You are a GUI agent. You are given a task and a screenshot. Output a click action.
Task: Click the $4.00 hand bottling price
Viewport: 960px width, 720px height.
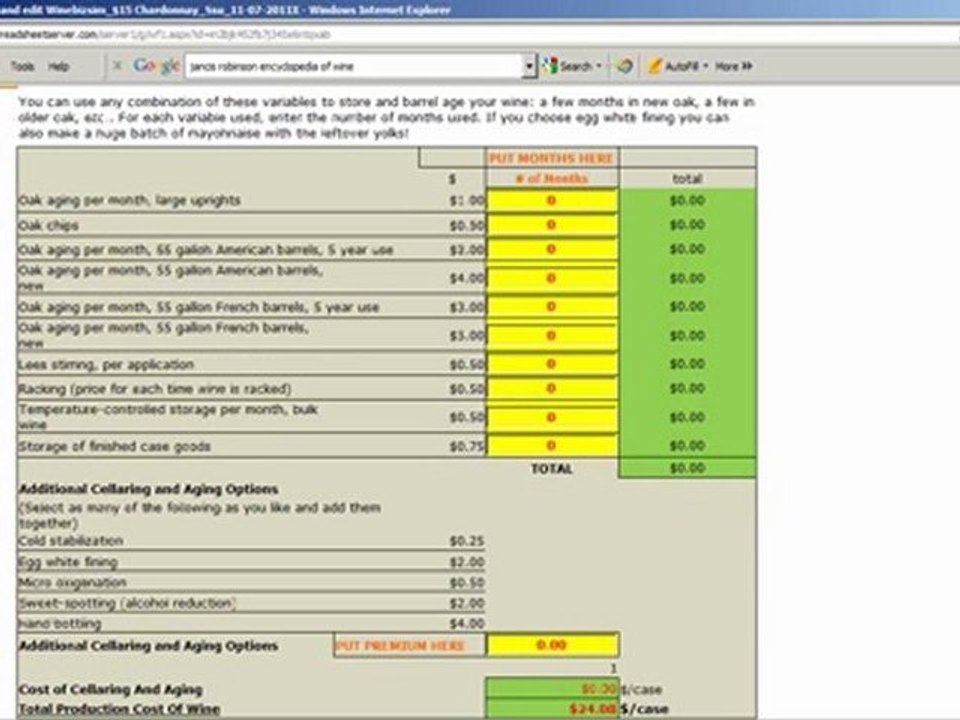coord(467,624)
